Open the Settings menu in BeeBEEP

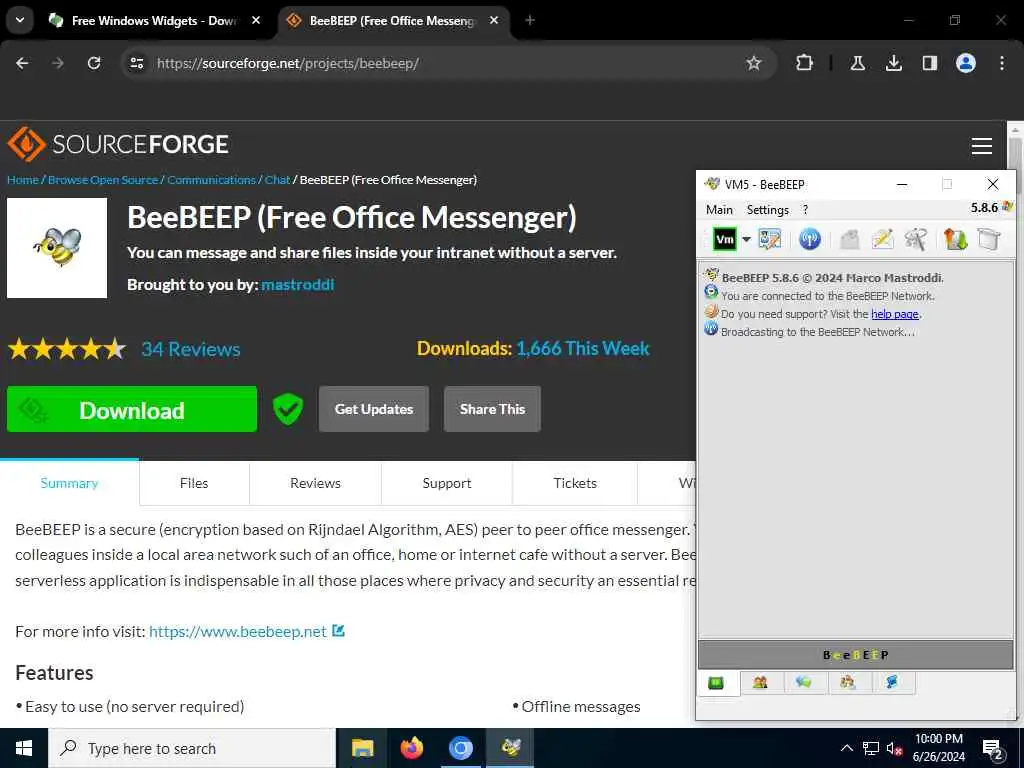(767, 210)
